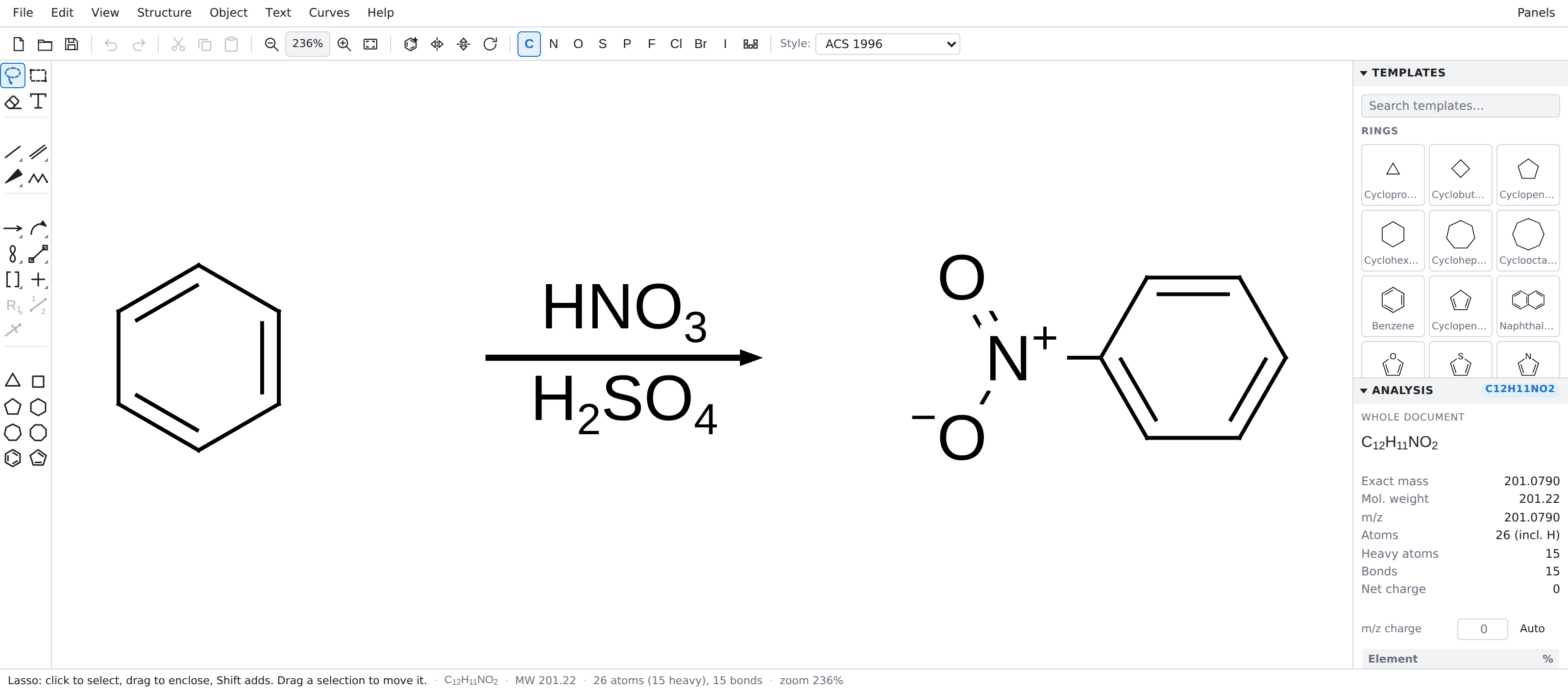Open the Curves menu
This screenshot has height=692, width=1568.
(x=329, y=13)
